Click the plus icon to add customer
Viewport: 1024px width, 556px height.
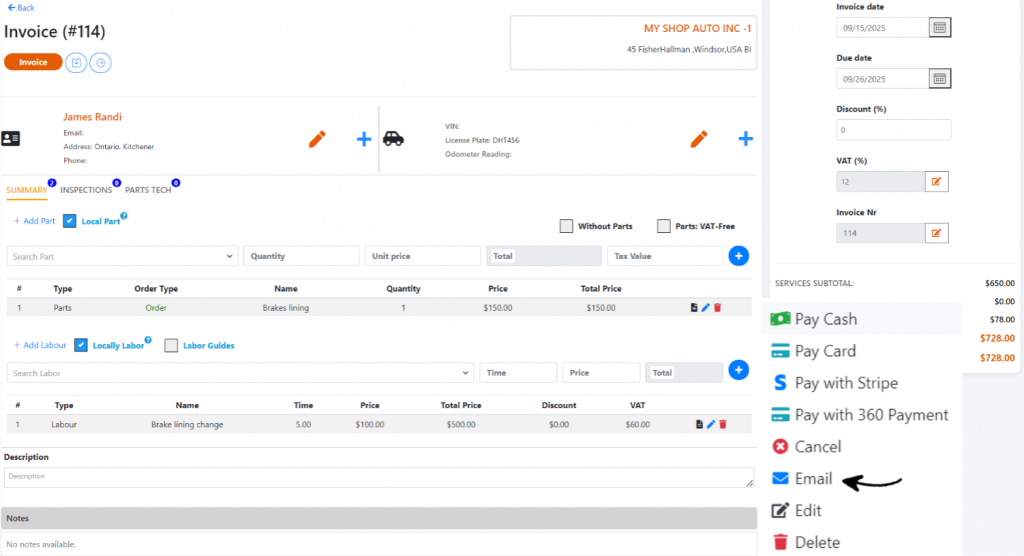click(x=364, y=139)
